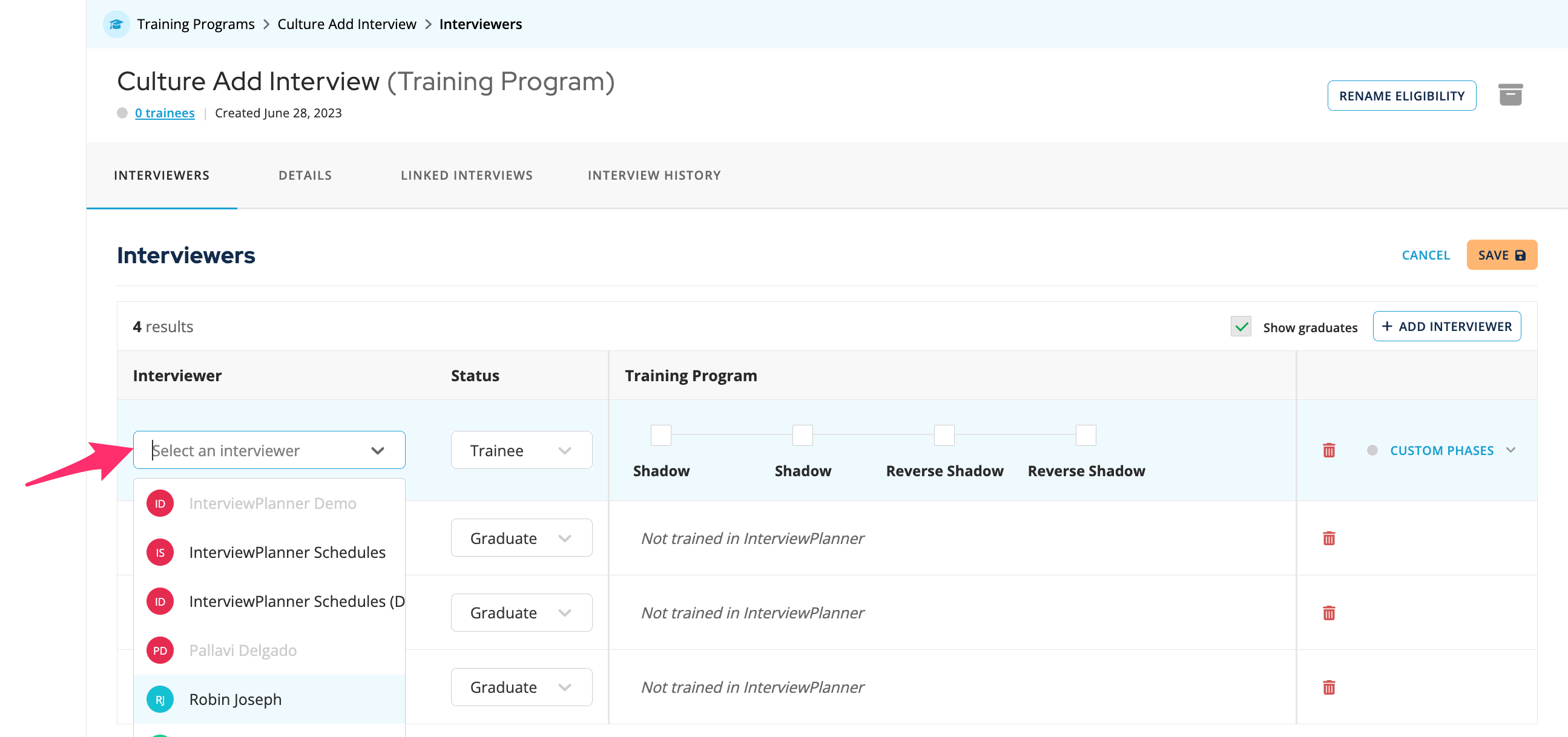Check the second Shadow phase box

tap(803, 435)
